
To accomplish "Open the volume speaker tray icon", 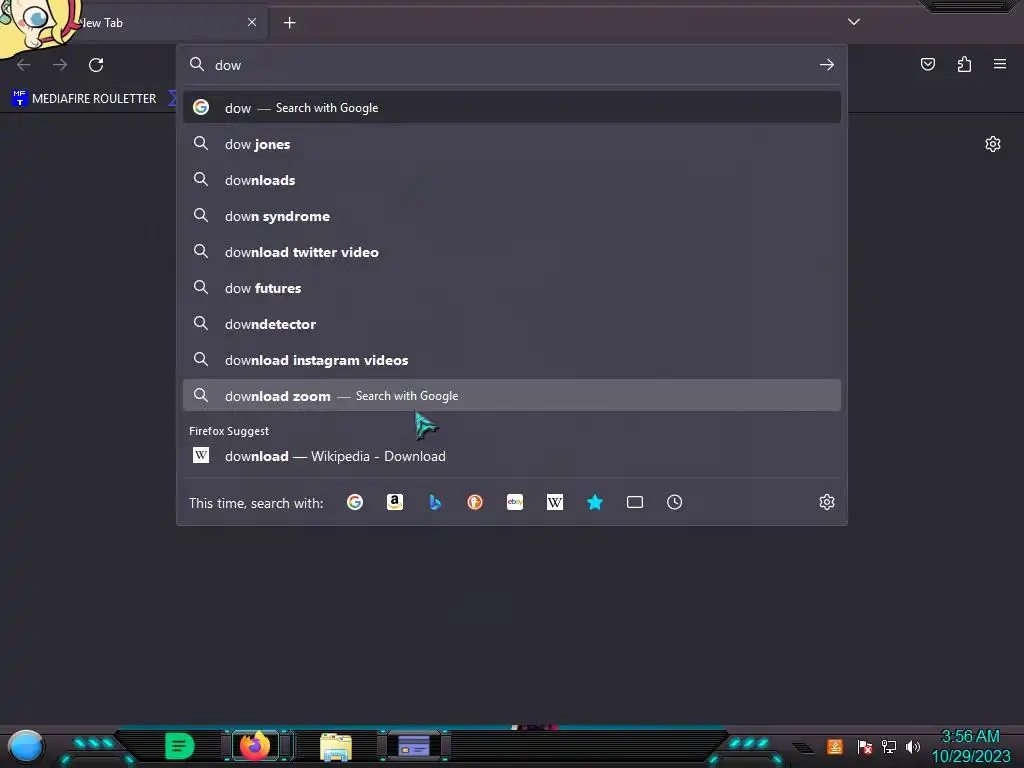I will (x=912, y=746).
